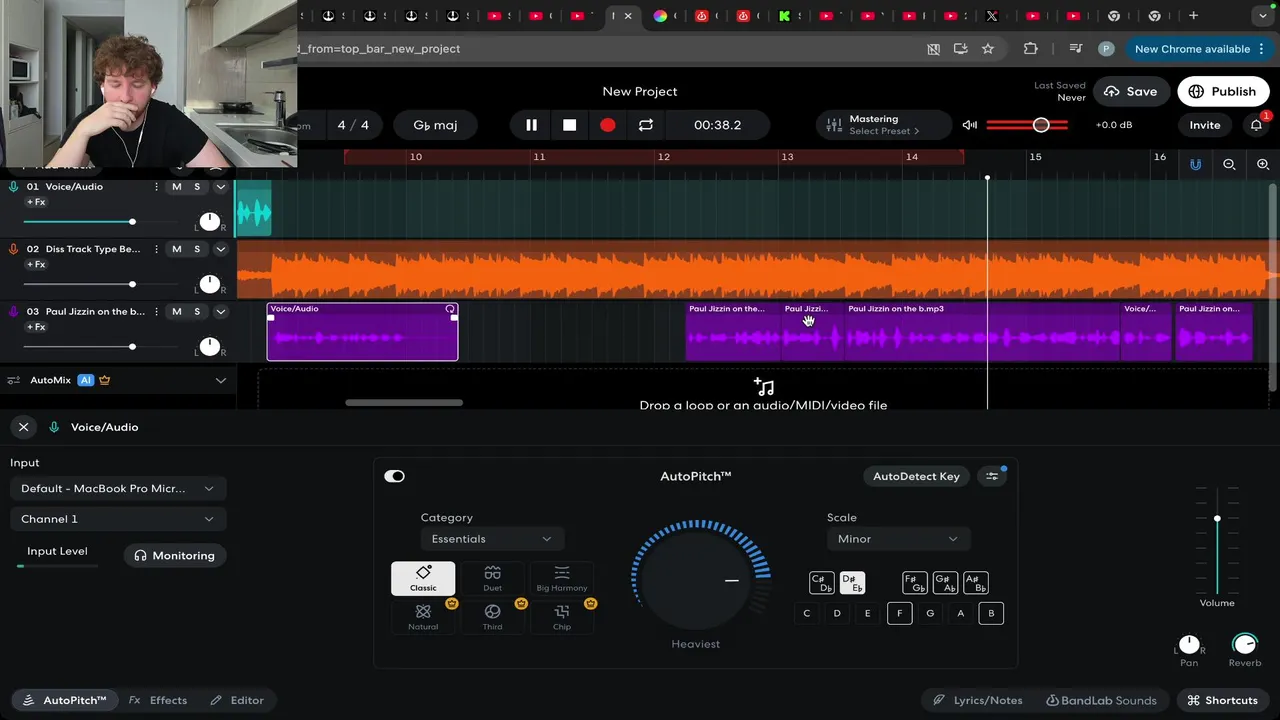This screenshot has width=1280, height=720.
Task: Publish the project
Action: coord(1222,91)
